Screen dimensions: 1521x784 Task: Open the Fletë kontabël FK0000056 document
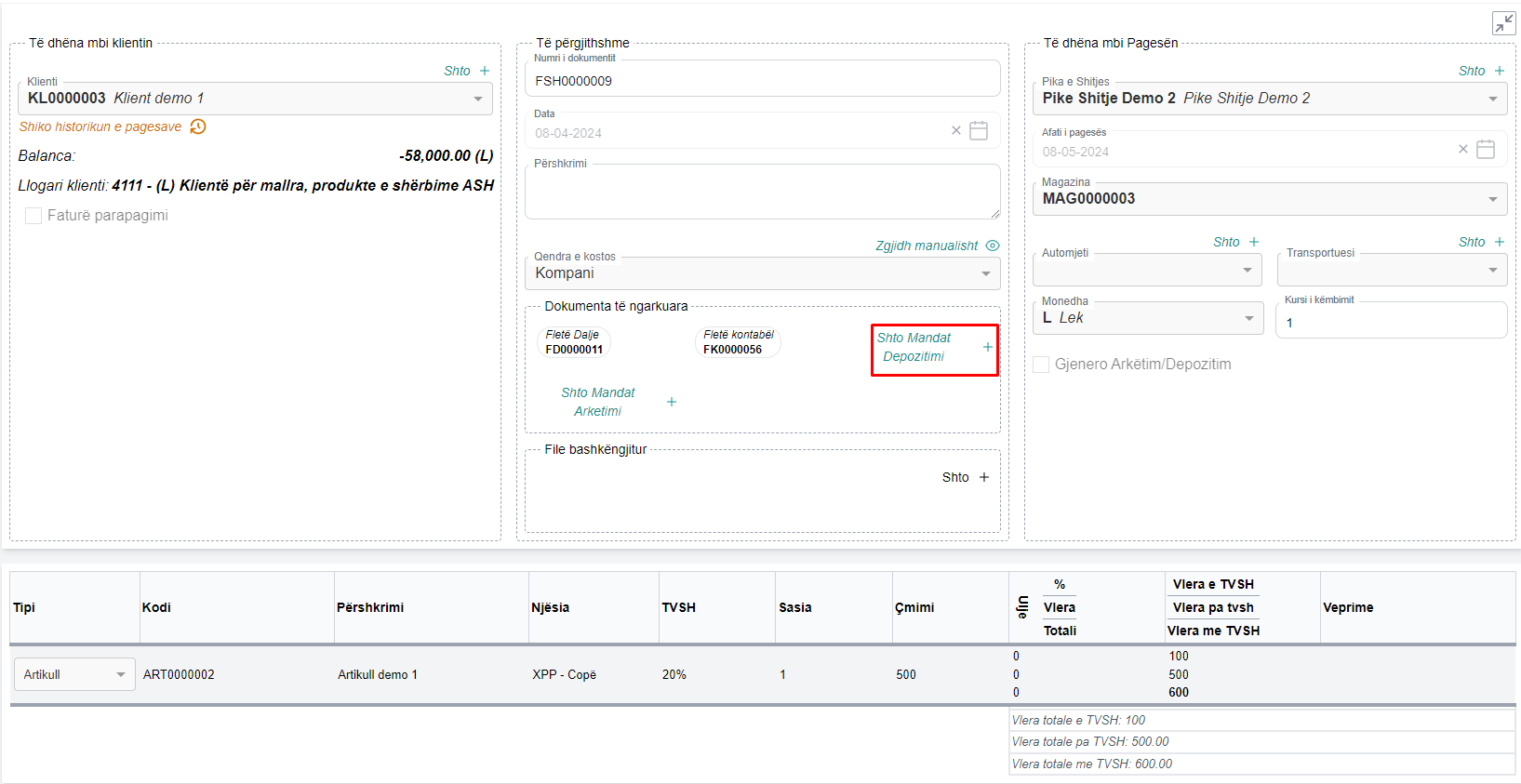tap(738, 342)
